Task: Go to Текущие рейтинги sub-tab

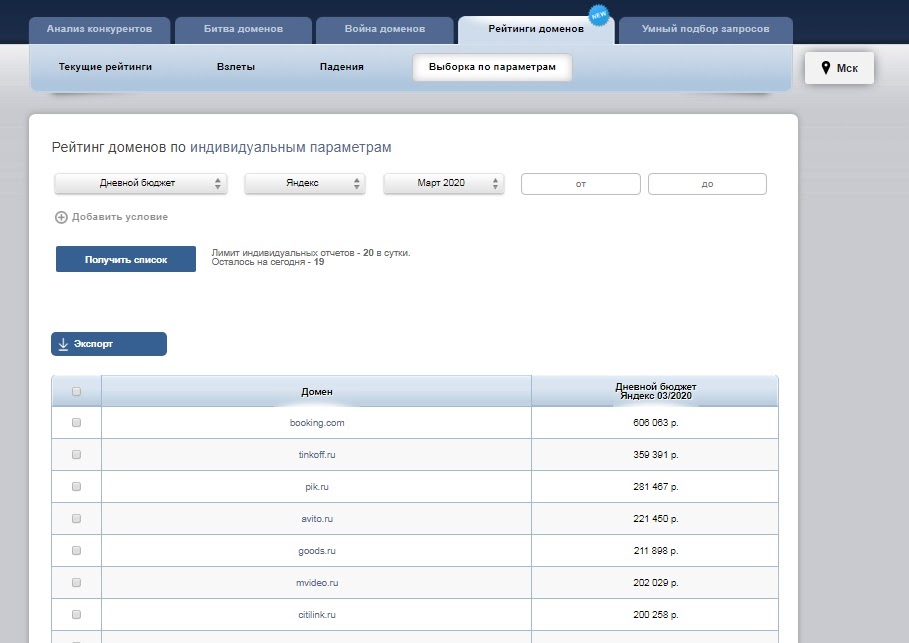Action: [x=105, y=67]
